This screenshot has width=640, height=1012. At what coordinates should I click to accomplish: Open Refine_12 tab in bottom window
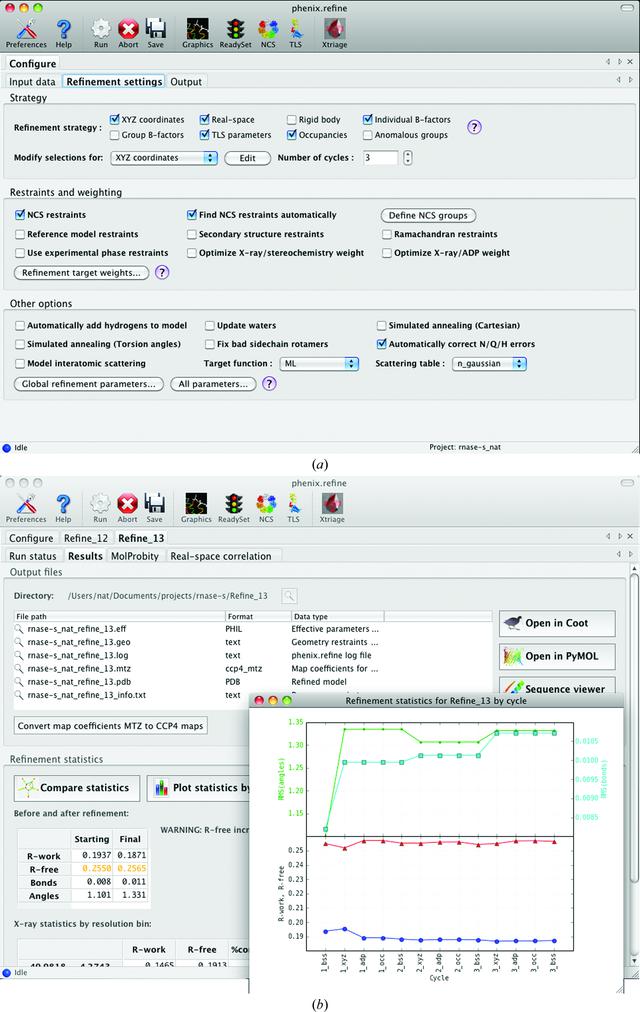click(86, 538)
